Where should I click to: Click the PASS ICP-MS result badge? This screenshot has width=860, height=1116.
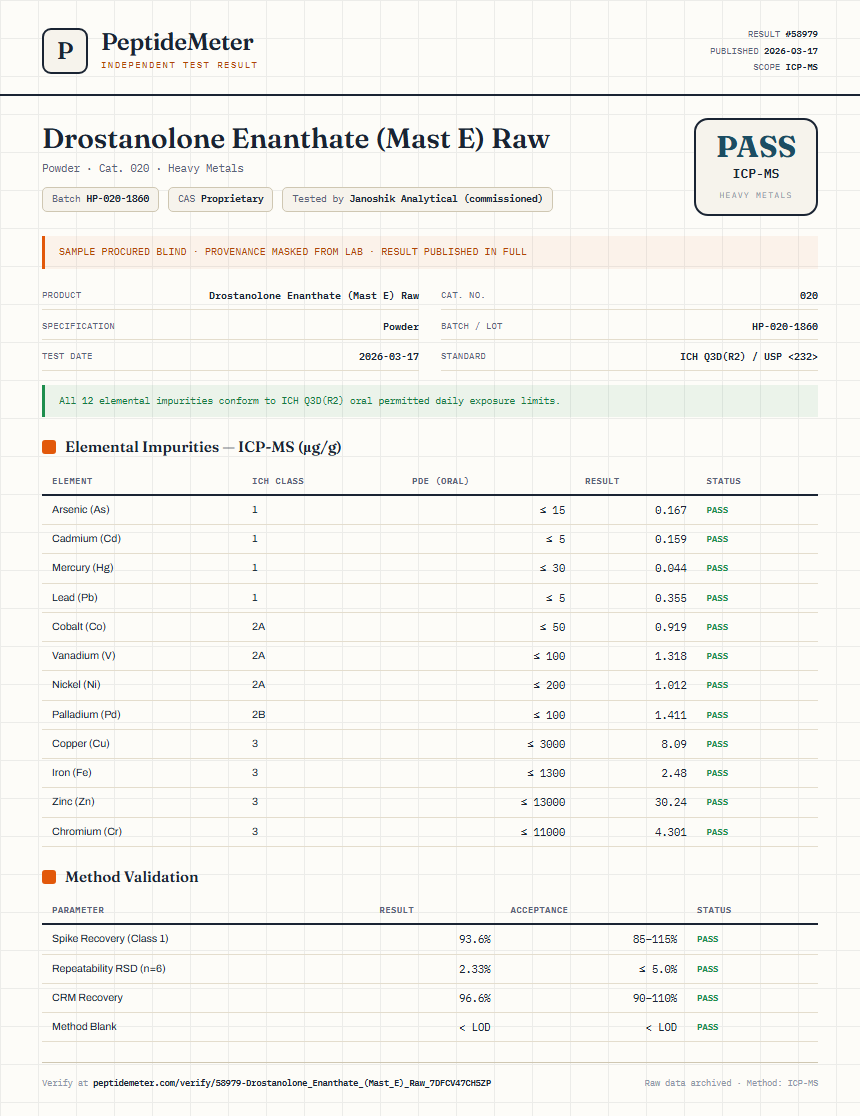pyautogui.click(x=755, y=167)
